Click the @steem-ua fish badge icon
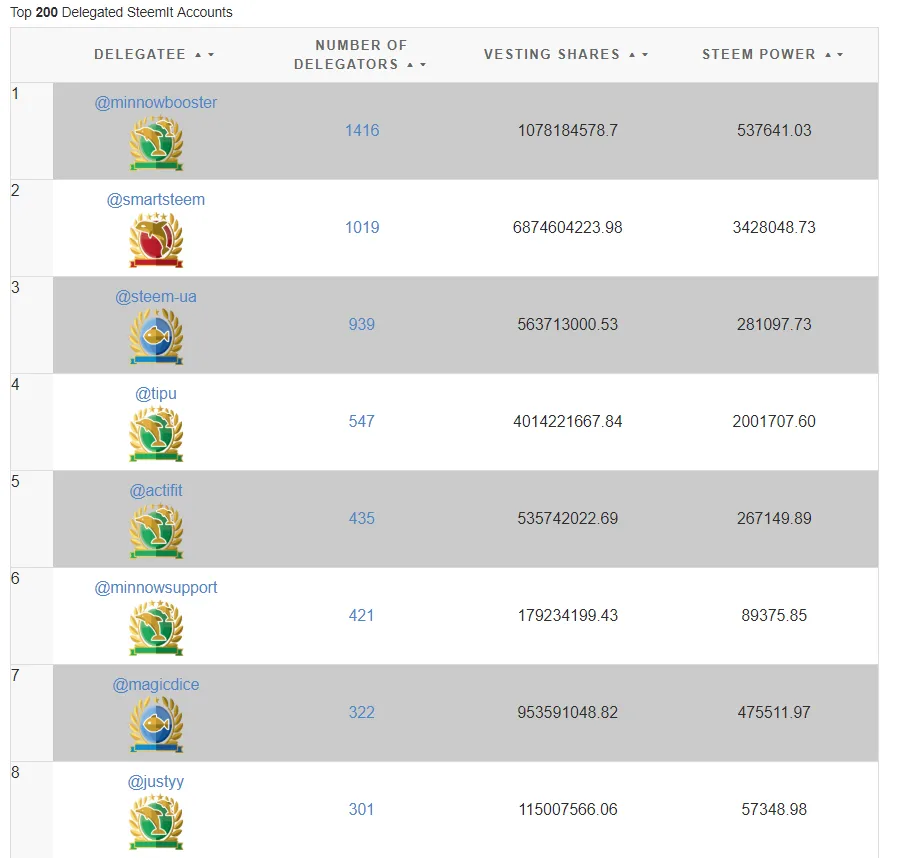The height and width of the screenshot is (858, 902). click(156, 337)
